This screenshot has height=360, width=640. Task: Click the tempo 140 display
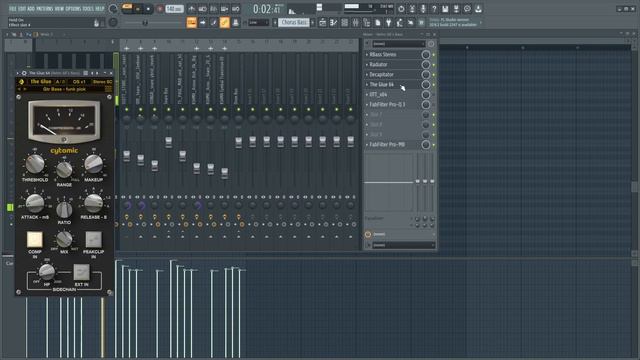pos(174,9)
